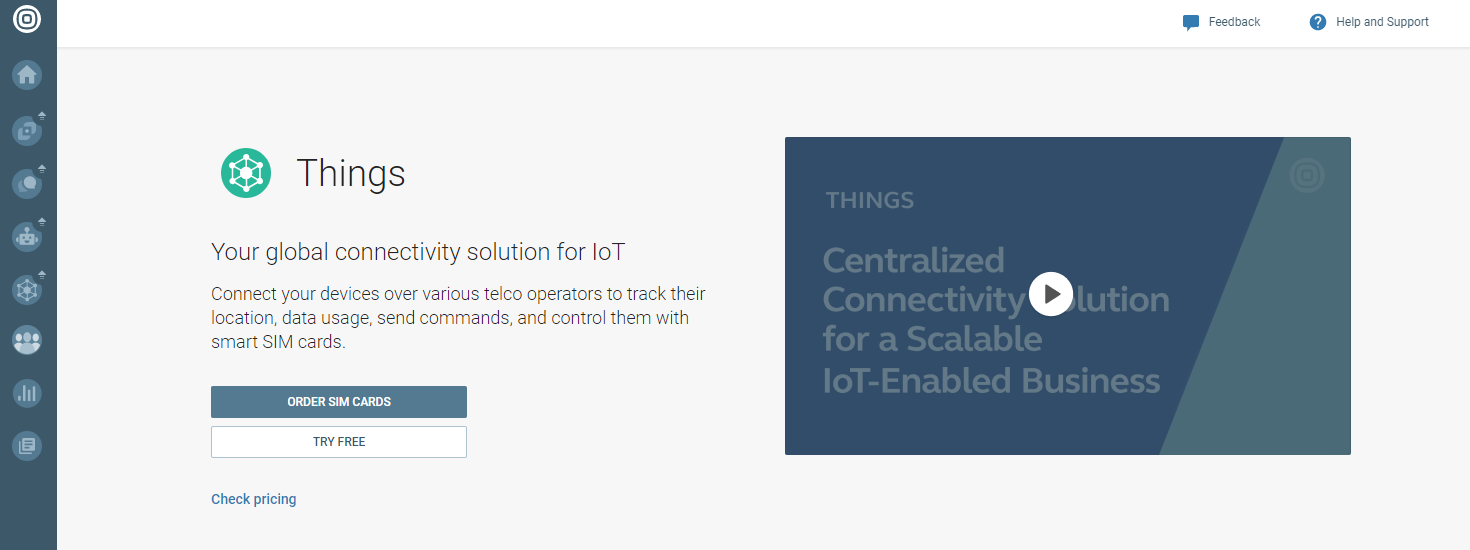
Task: Play the Things intro video
Action: pos(1050,294)
